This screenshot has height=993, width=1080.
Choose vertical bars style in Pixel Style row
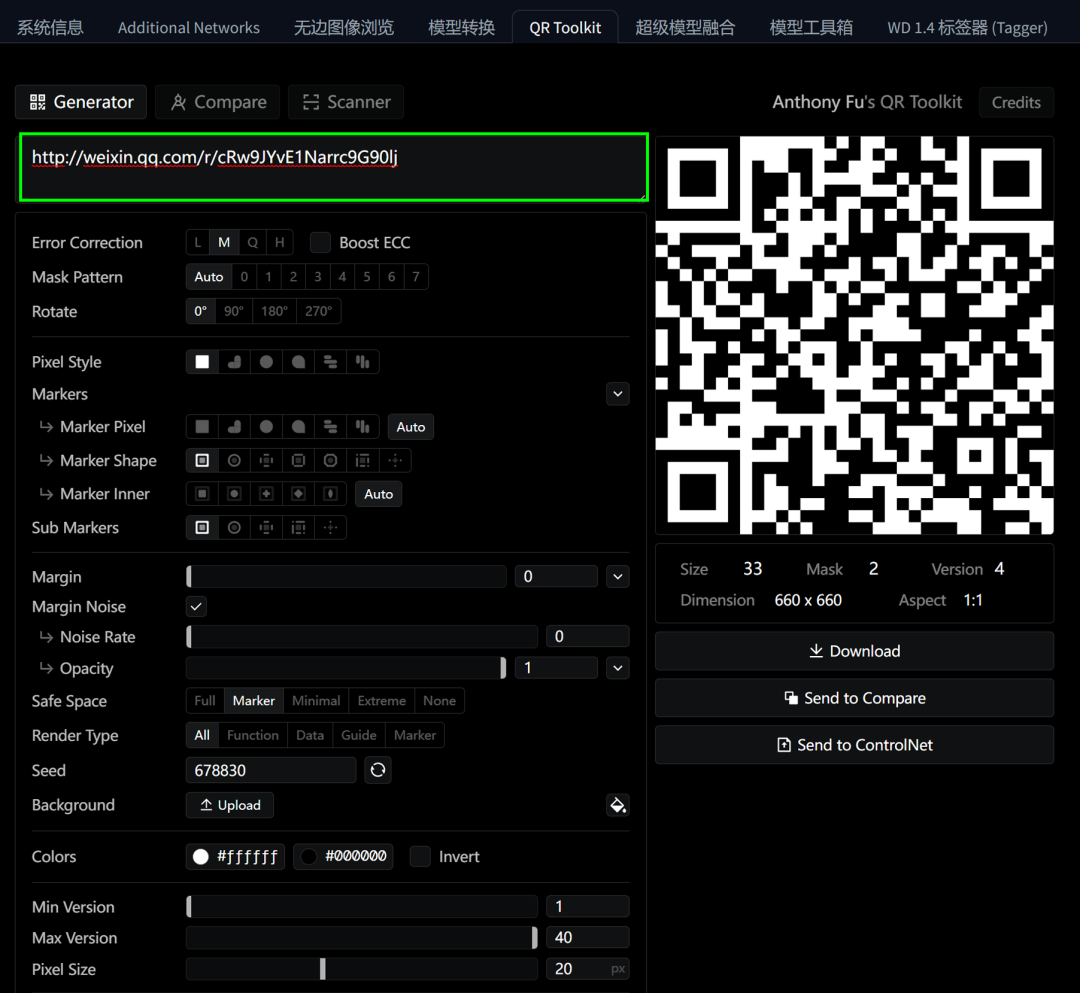[363, 362]
